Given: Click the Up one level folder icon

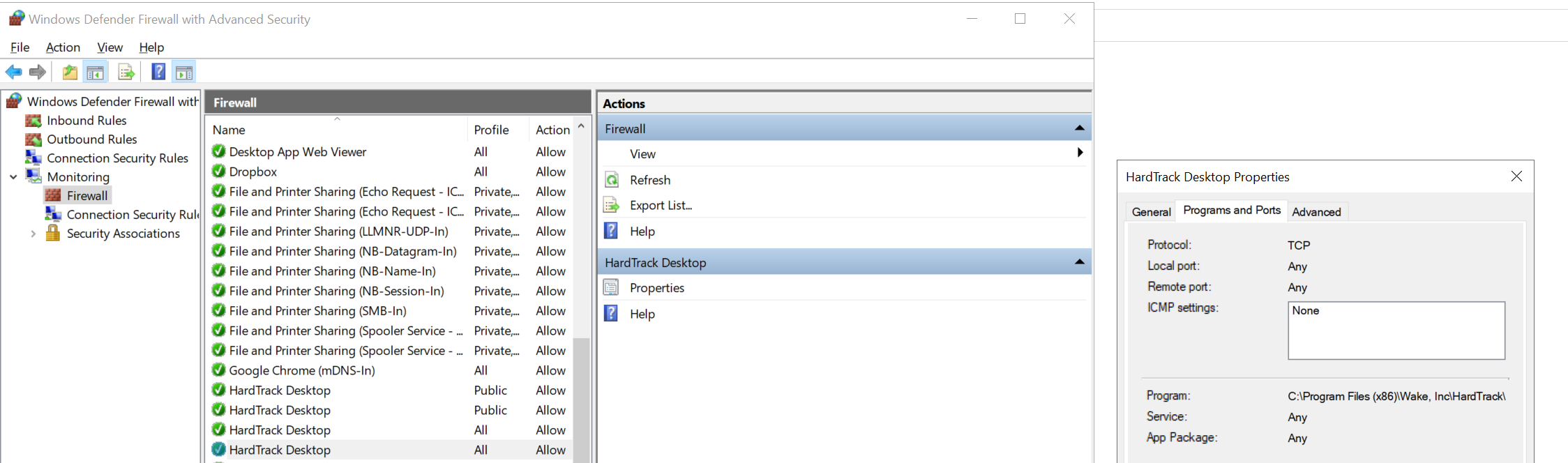Looking at the screenshot, I should click(x=70, y=72).
